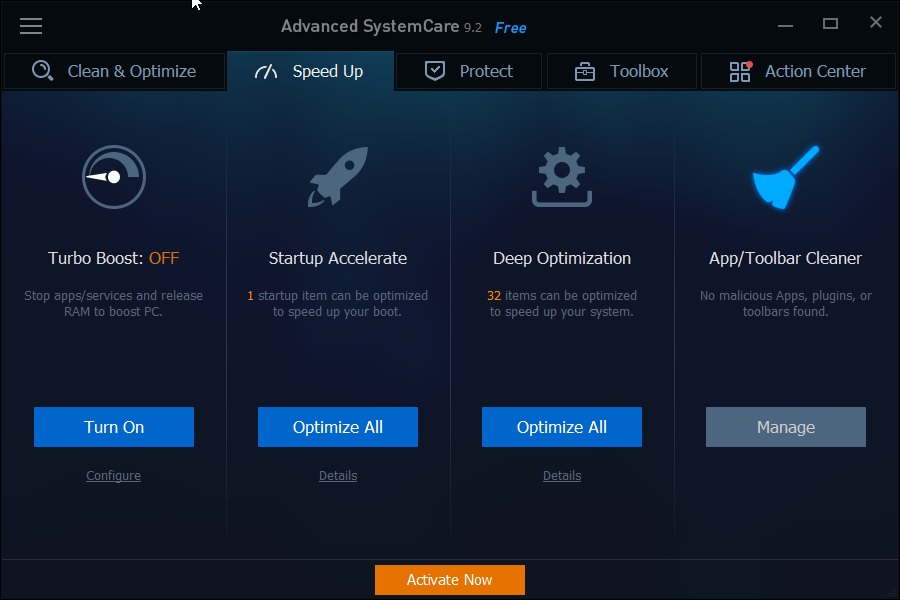Open Configure under Turbo Boost

coord(113,476)
